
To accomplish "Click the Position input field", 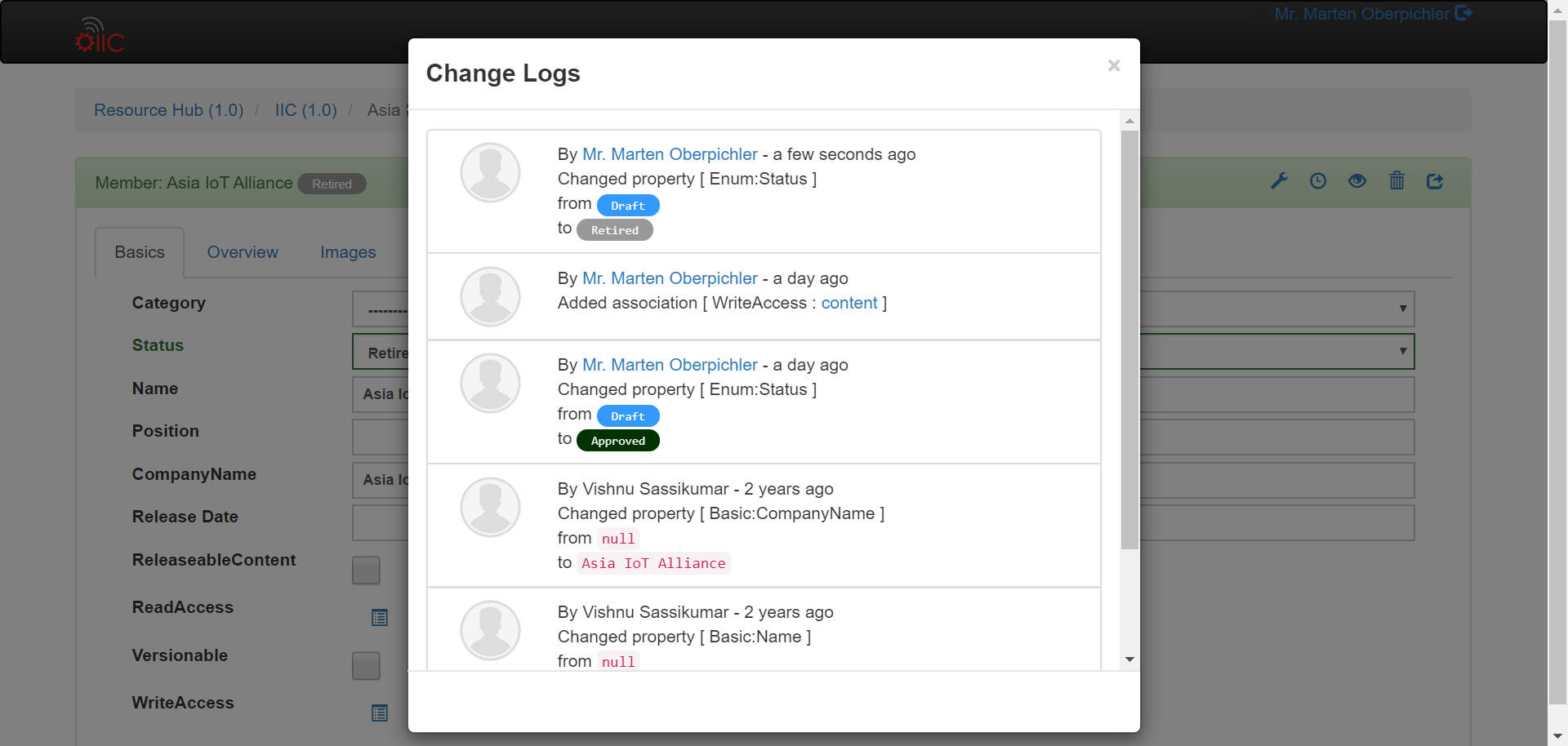I will tap(883, 437).
